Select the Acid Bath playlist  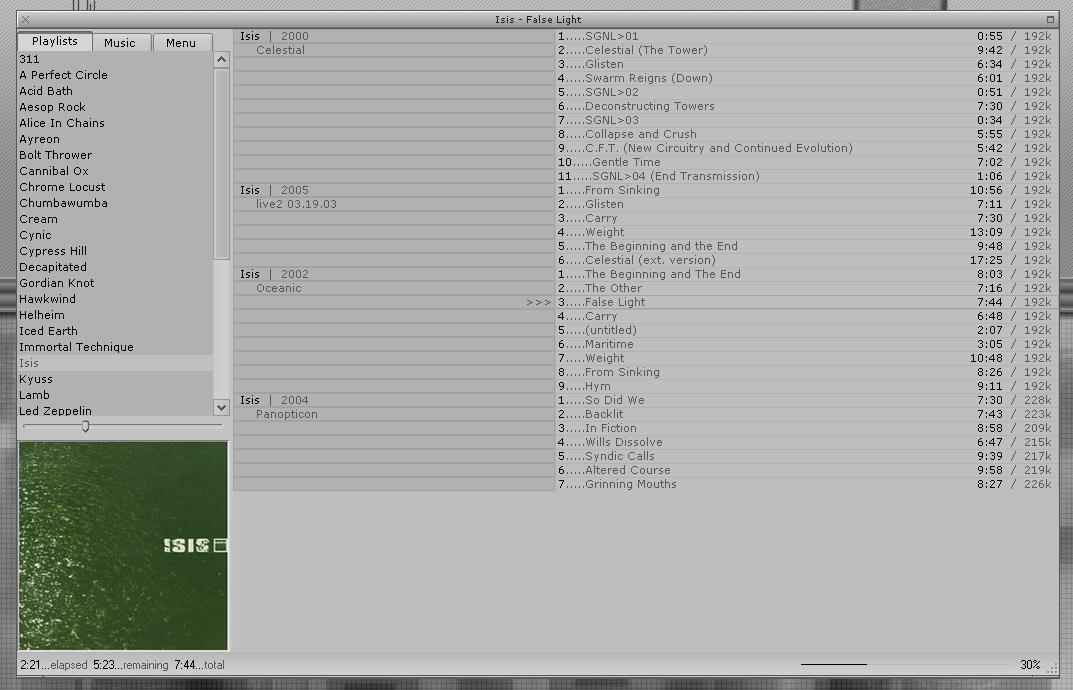point(116,91)
